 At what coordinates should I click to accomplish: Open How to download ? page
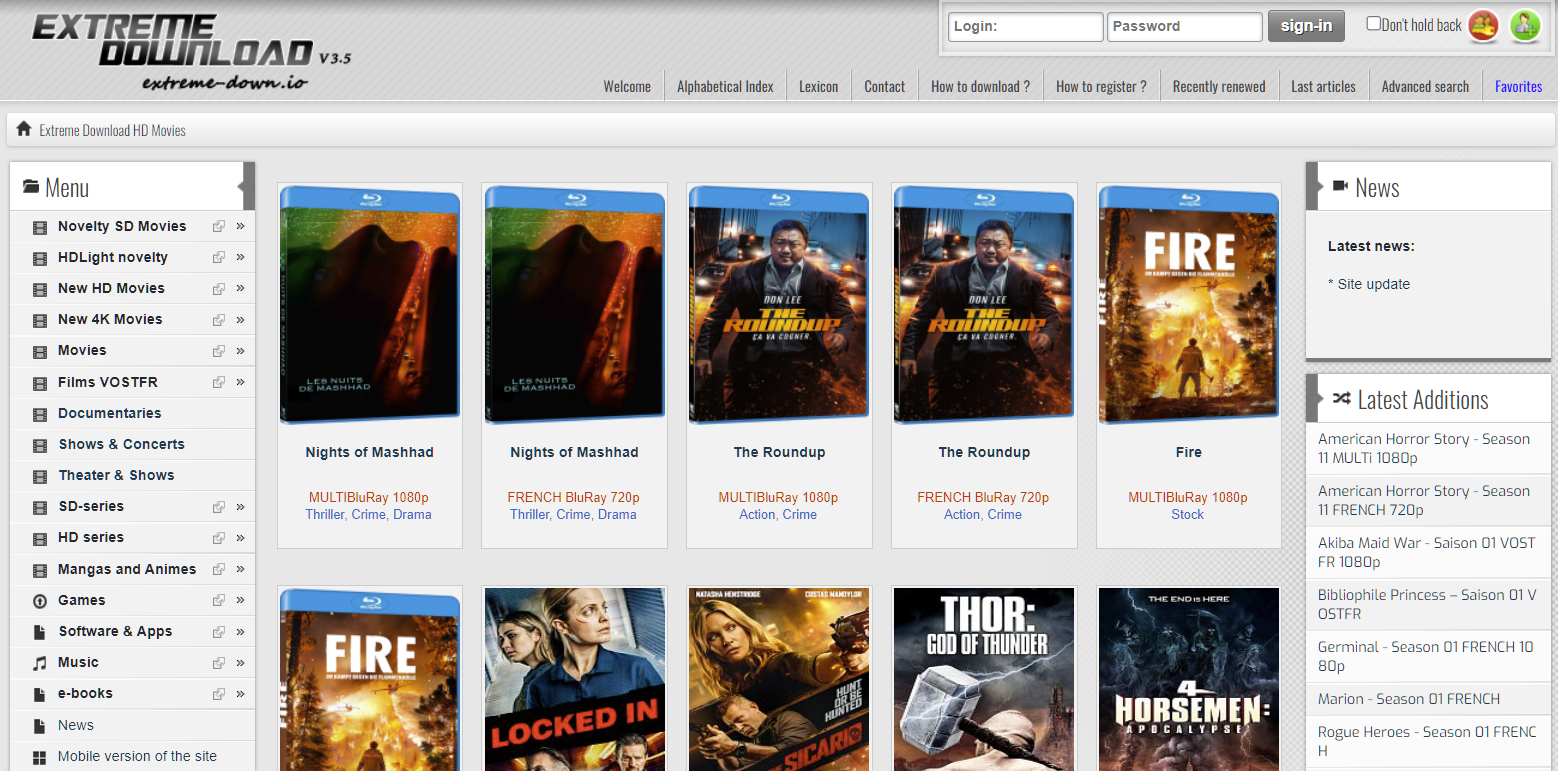(980, 86)
